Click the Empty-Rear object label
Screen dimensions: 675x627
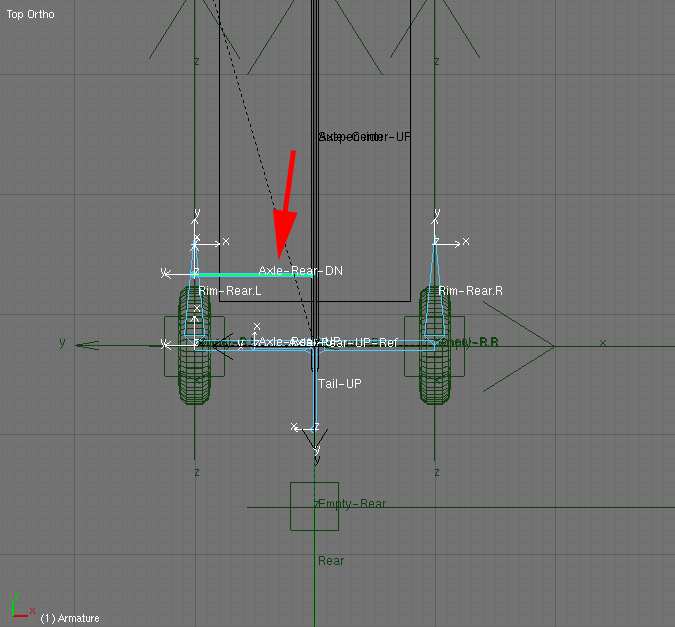[x=353, y=503]
